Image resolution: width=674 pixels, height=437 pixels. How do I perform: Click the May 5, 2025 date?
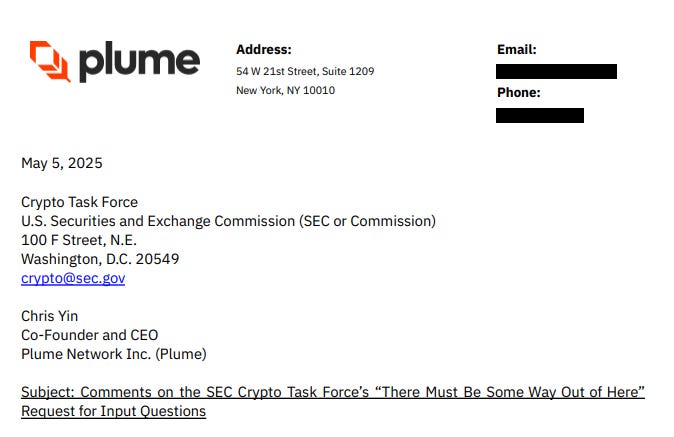point(62,163)
